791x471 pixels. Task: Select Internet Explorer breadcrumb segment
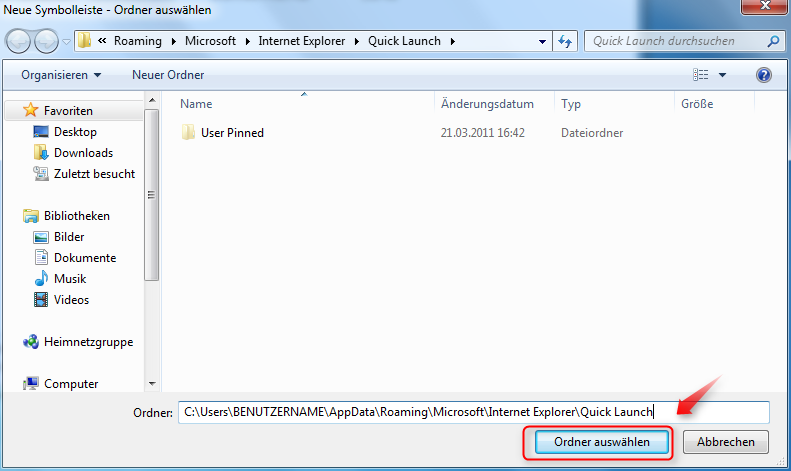302,41
